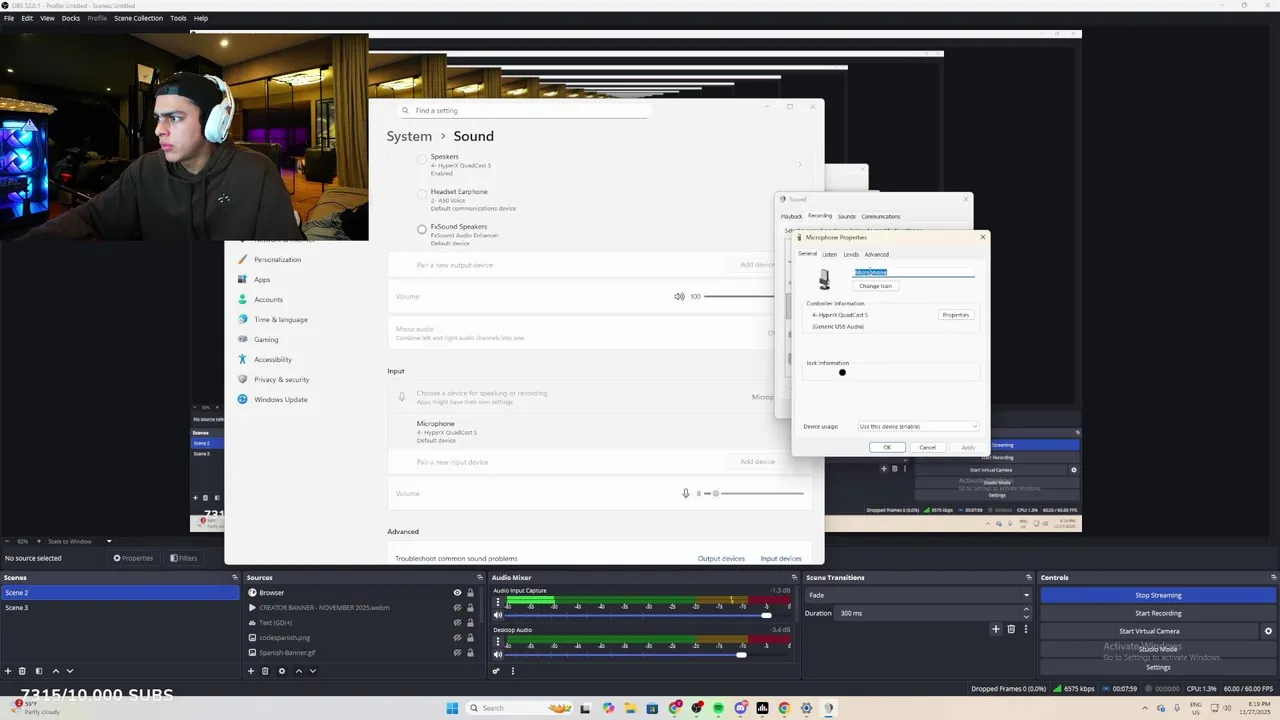The height and width of the screenshot is (720, 1280).
Task: Click Change Icon in Microphone Properties
Action: pyautogui.click(x=875, y=286)
